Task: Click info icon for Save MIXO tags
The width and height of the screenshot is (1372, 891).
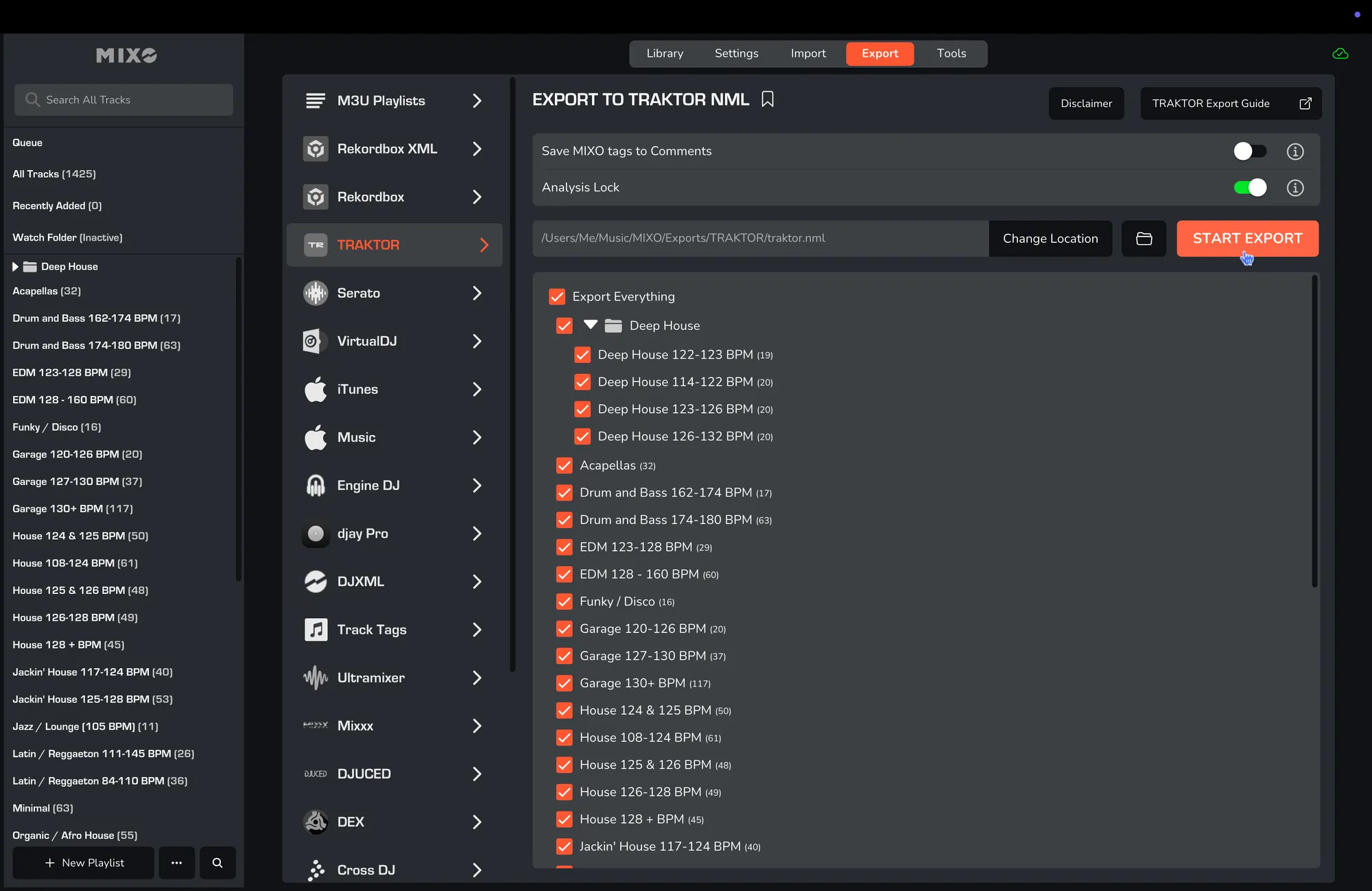Action: pos(1294,152)
